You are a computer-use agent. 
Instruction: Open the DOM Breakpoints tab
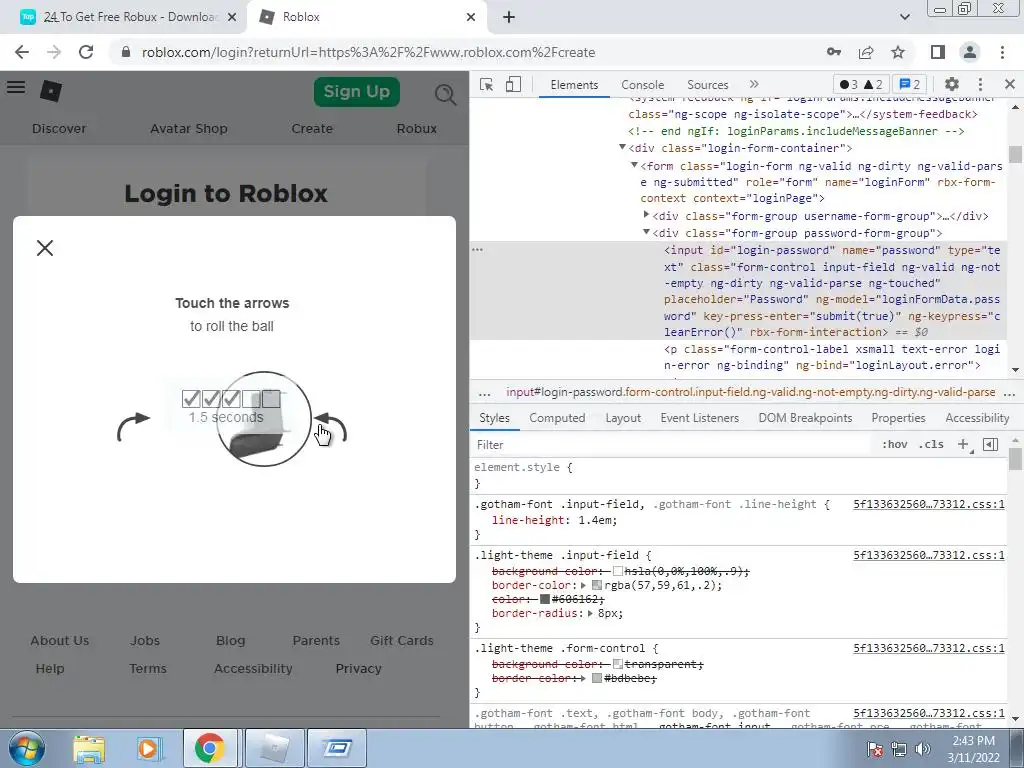pyautogui.click(x=805, y=418)
